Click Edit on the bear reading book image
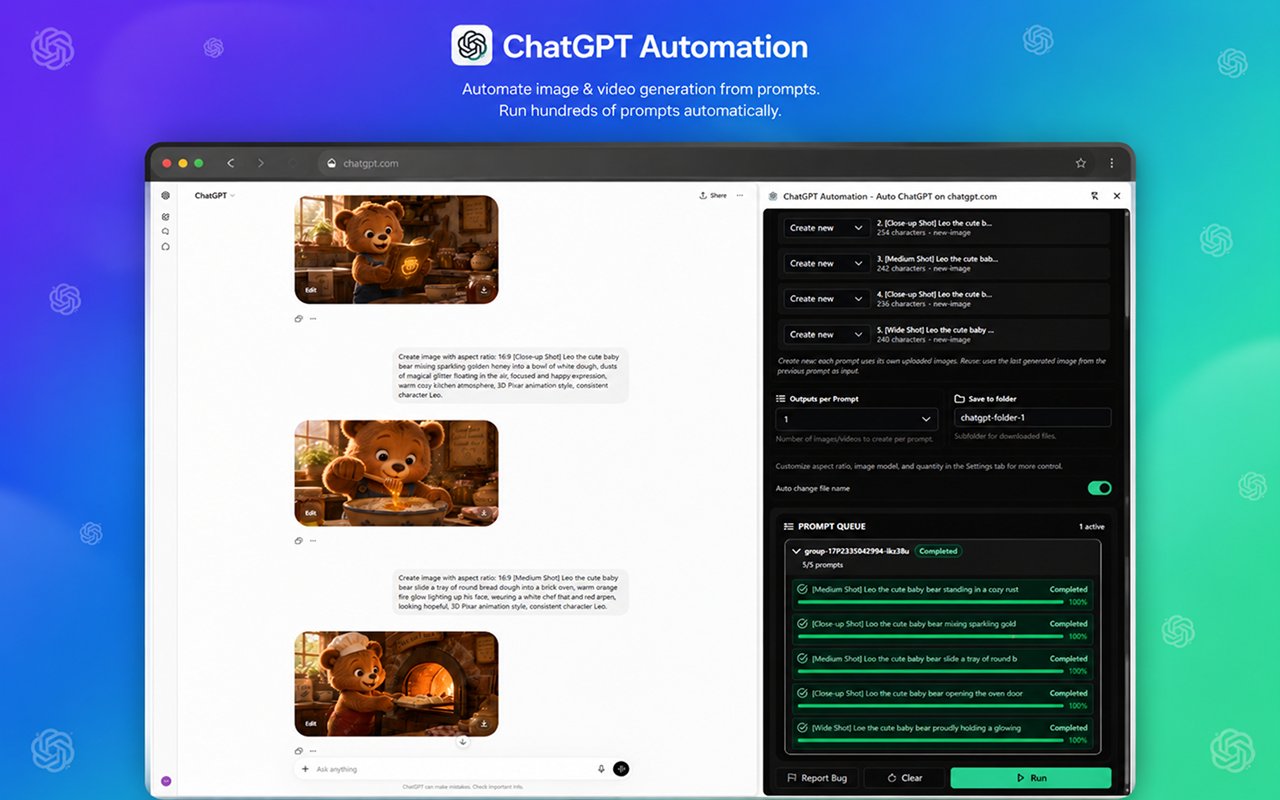The image size is (1280, 800). pos(311,290)
